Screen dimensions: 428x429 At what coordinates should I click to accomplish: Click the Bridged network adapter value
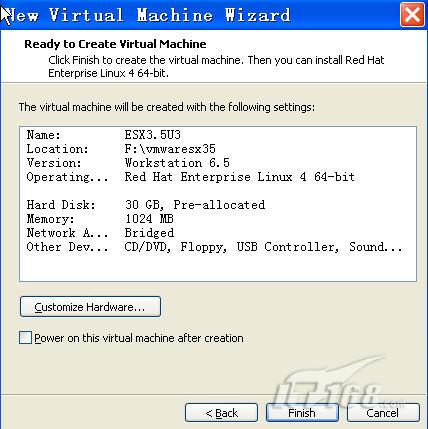click(149, 233)
